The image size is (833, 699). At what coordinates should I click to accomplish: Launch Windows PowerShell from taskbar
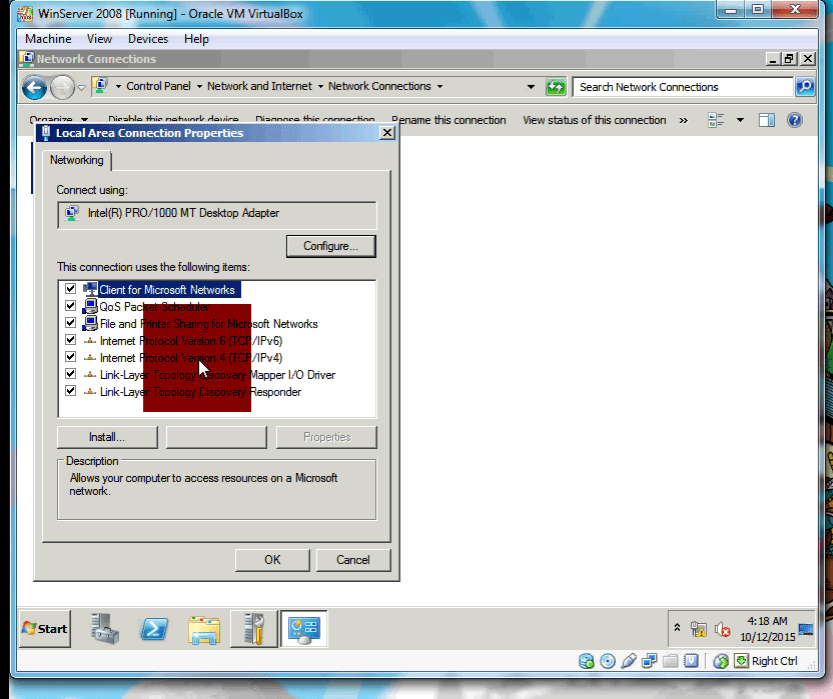pyautogui.click(x=154, y=629)
